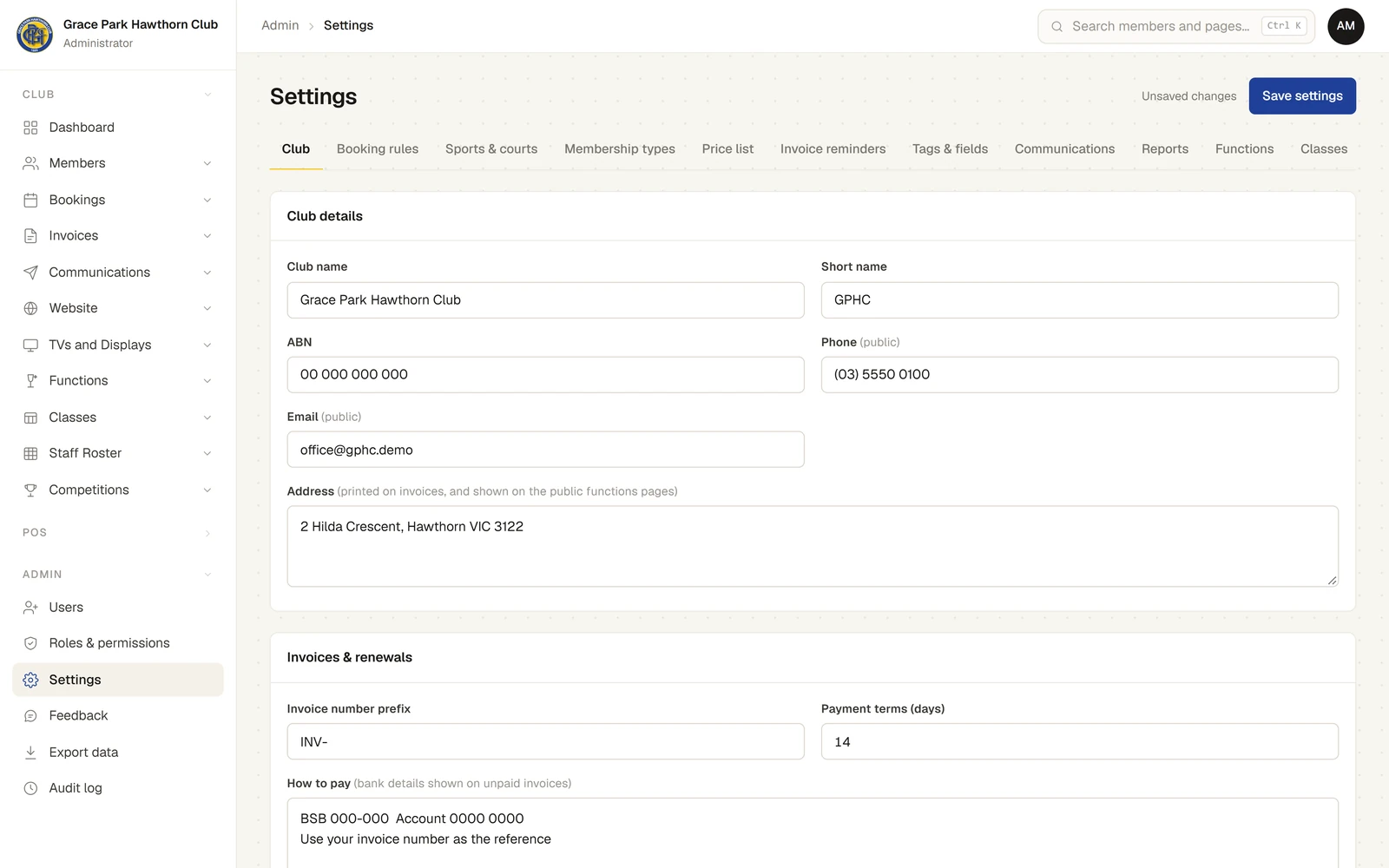Click into the Short name field
Screen dimensions: 1389x868
point(1080,300)
